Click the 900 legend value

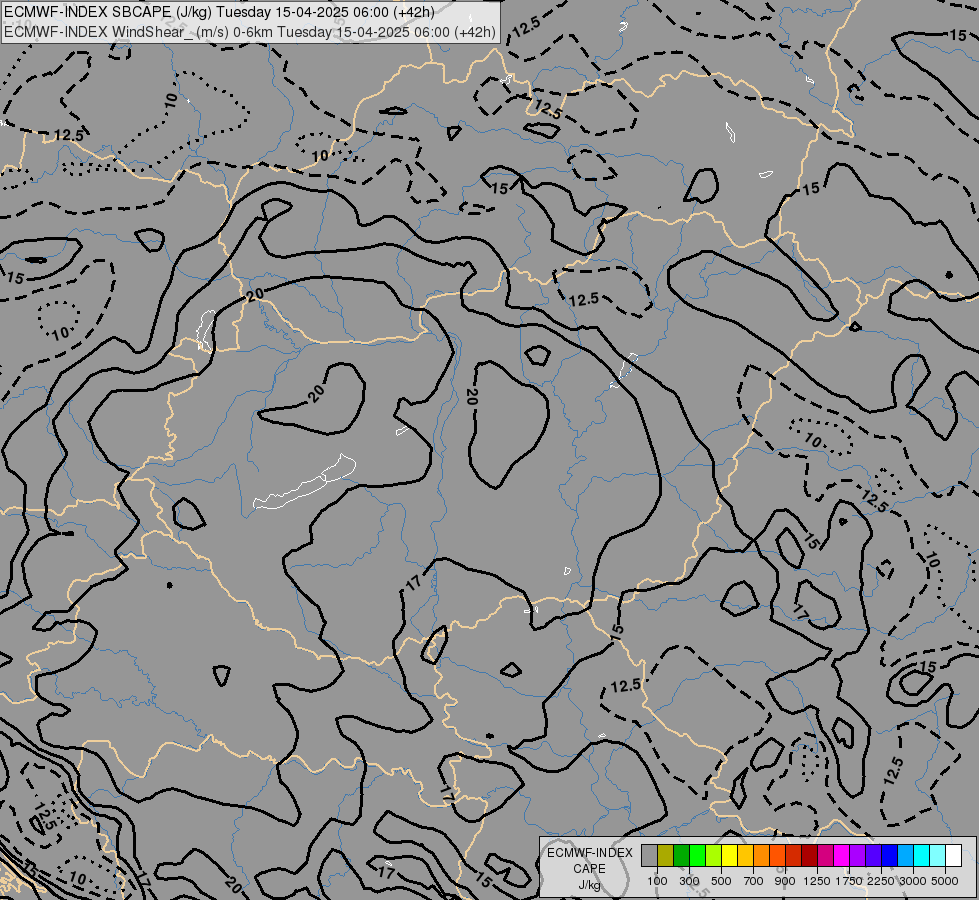785,881
